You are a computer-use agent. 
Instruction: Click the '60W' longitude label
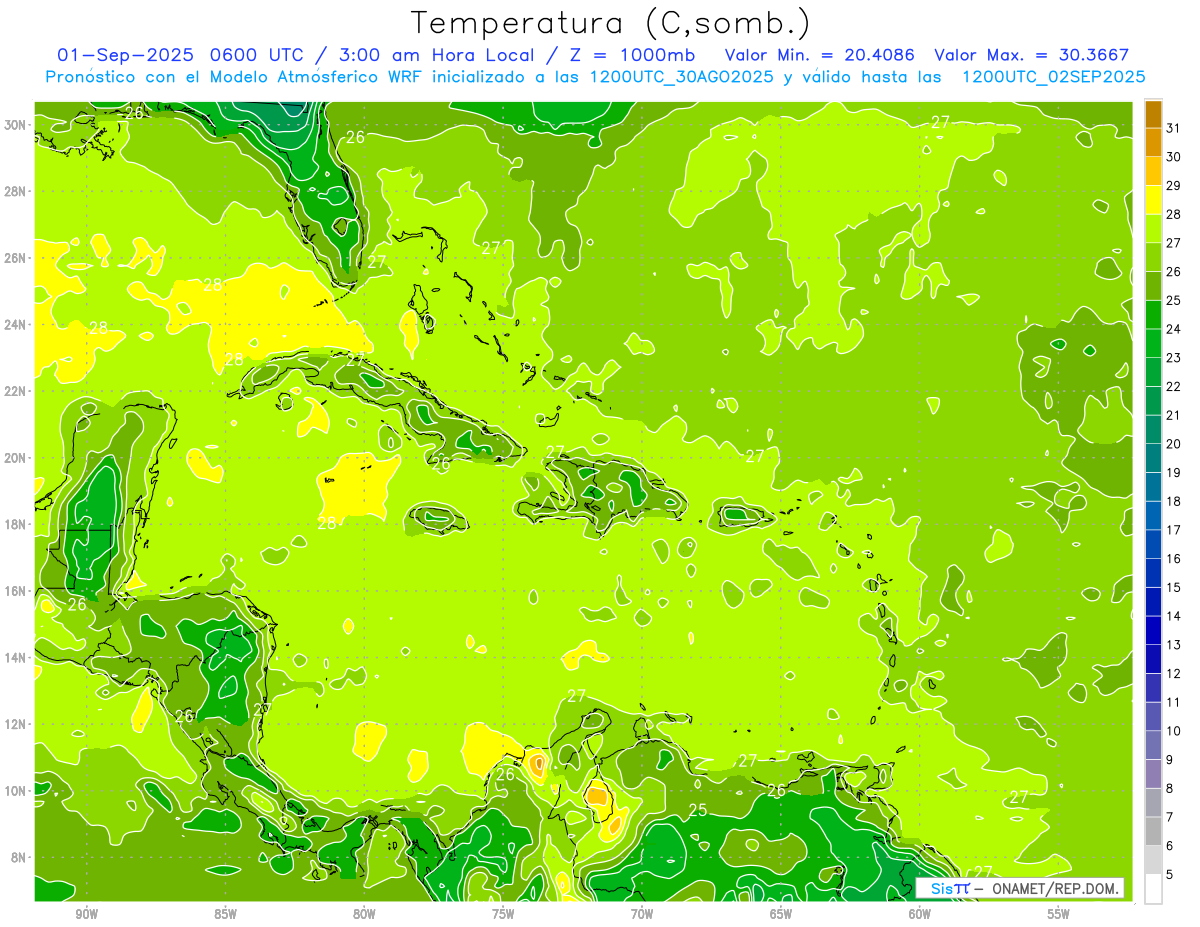(x=920, y=914)
